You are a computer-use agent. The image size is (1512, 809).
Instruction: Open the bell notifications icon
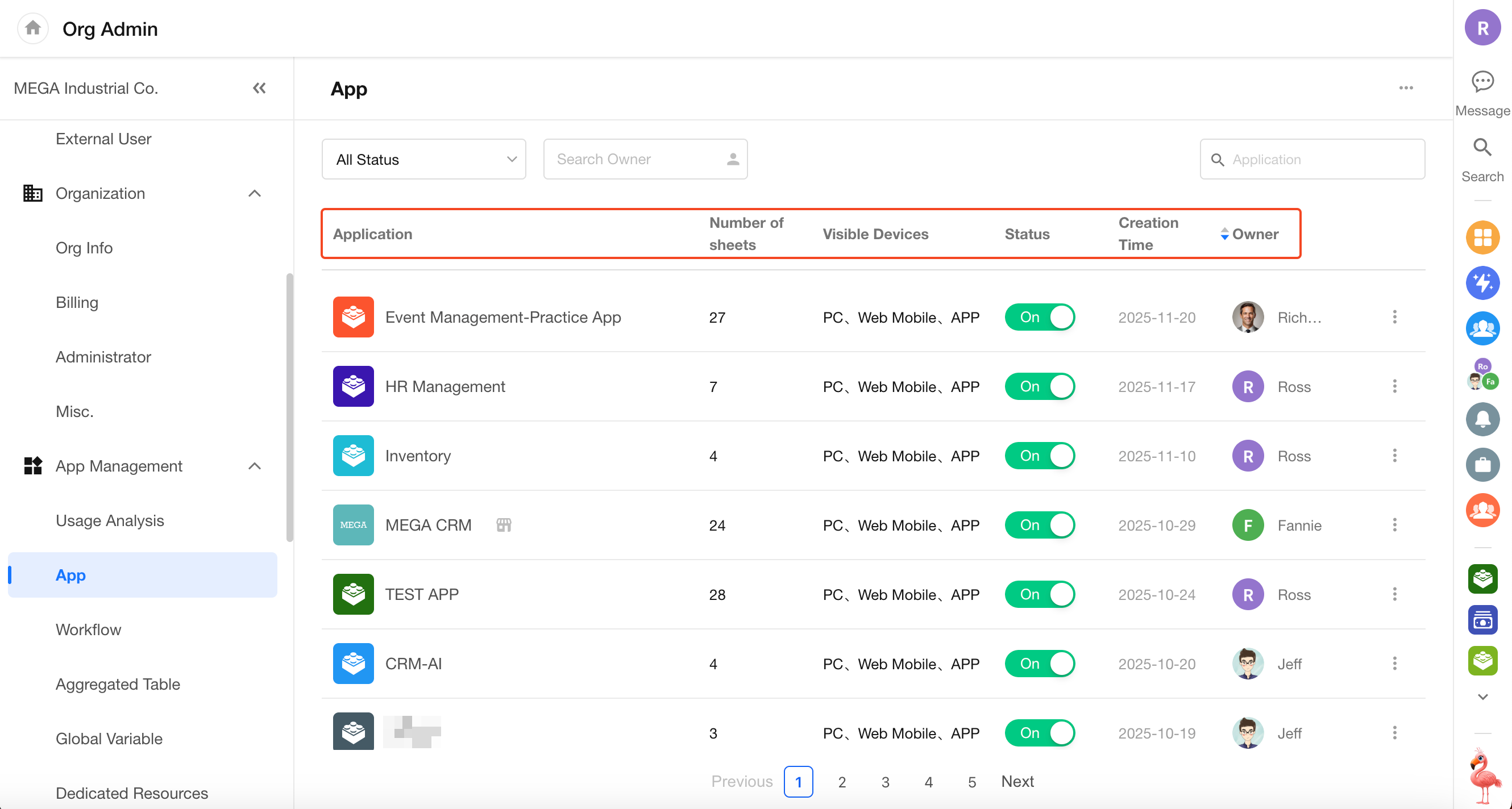pos(1482,419)
